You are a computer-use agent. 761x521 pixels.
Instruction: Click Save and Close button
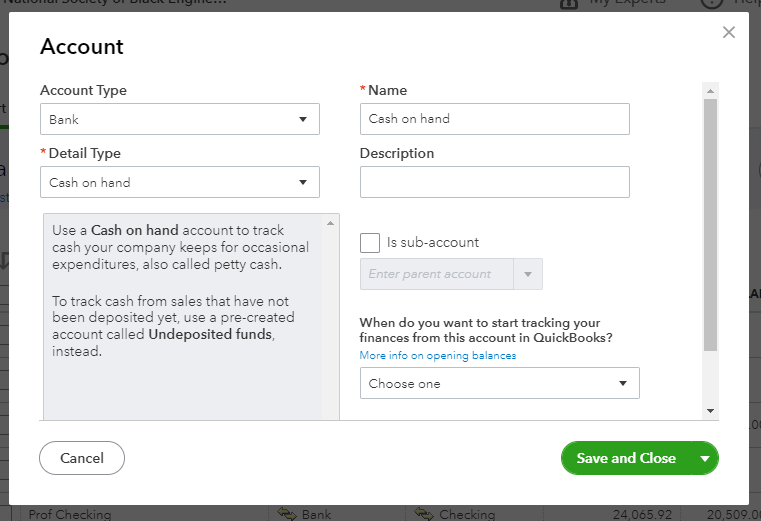[x=626, y=458]
